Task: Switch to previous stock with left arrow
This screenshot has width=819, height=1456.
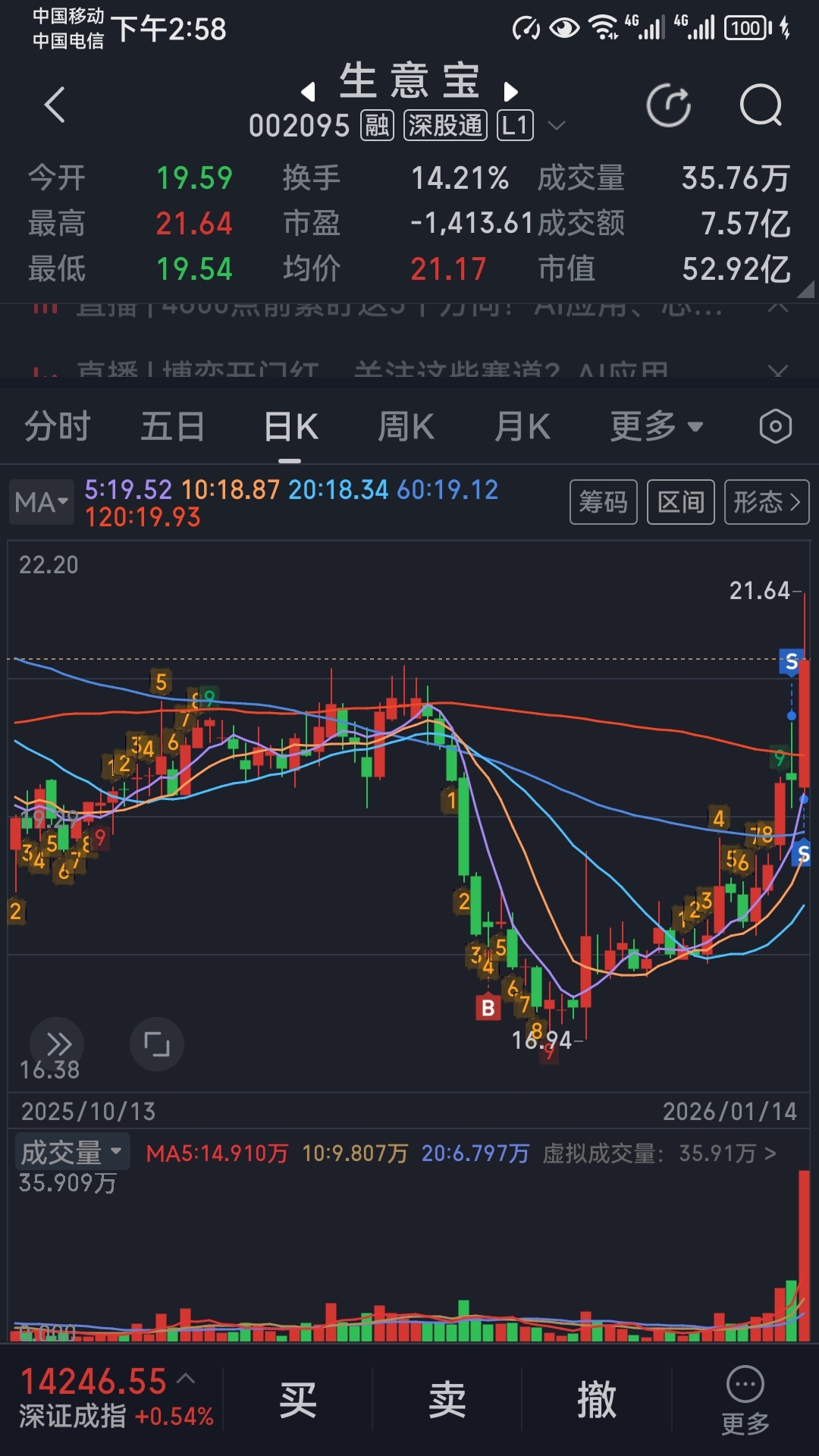Action: point(308,92)
